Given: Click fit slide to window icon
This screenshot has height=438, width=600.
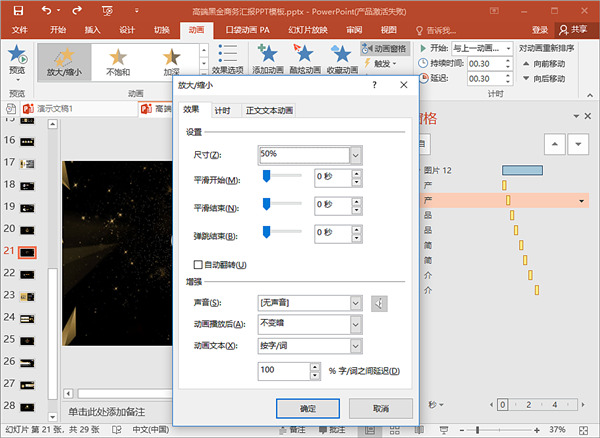Looking at the screenshot, I should click(584, 430).
